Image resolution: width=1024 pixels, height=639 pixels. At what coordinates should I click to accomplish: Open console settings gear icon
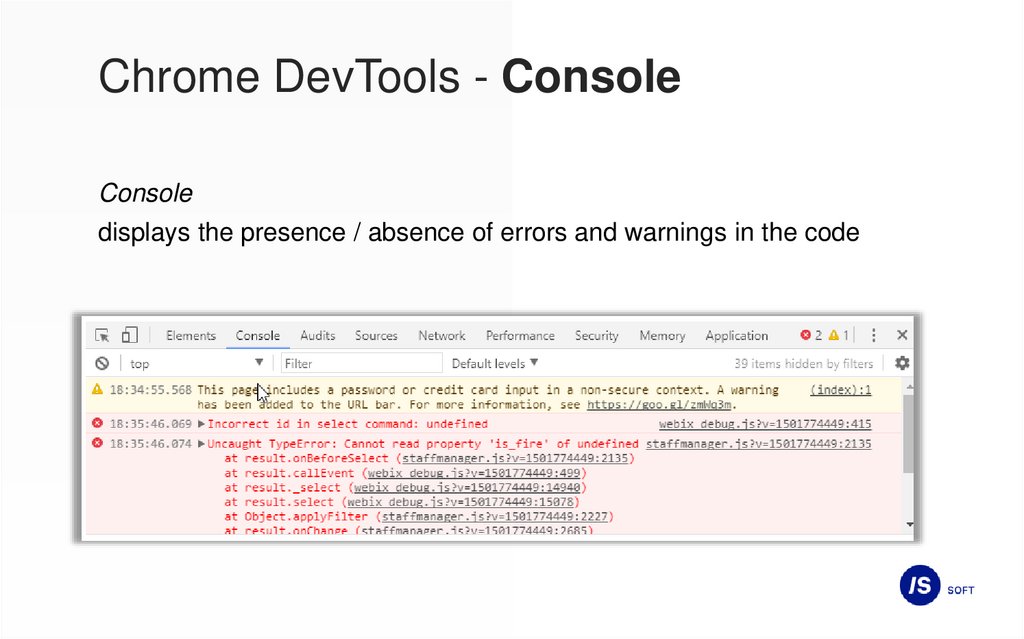pyautogui.click(x=902, y=363)
